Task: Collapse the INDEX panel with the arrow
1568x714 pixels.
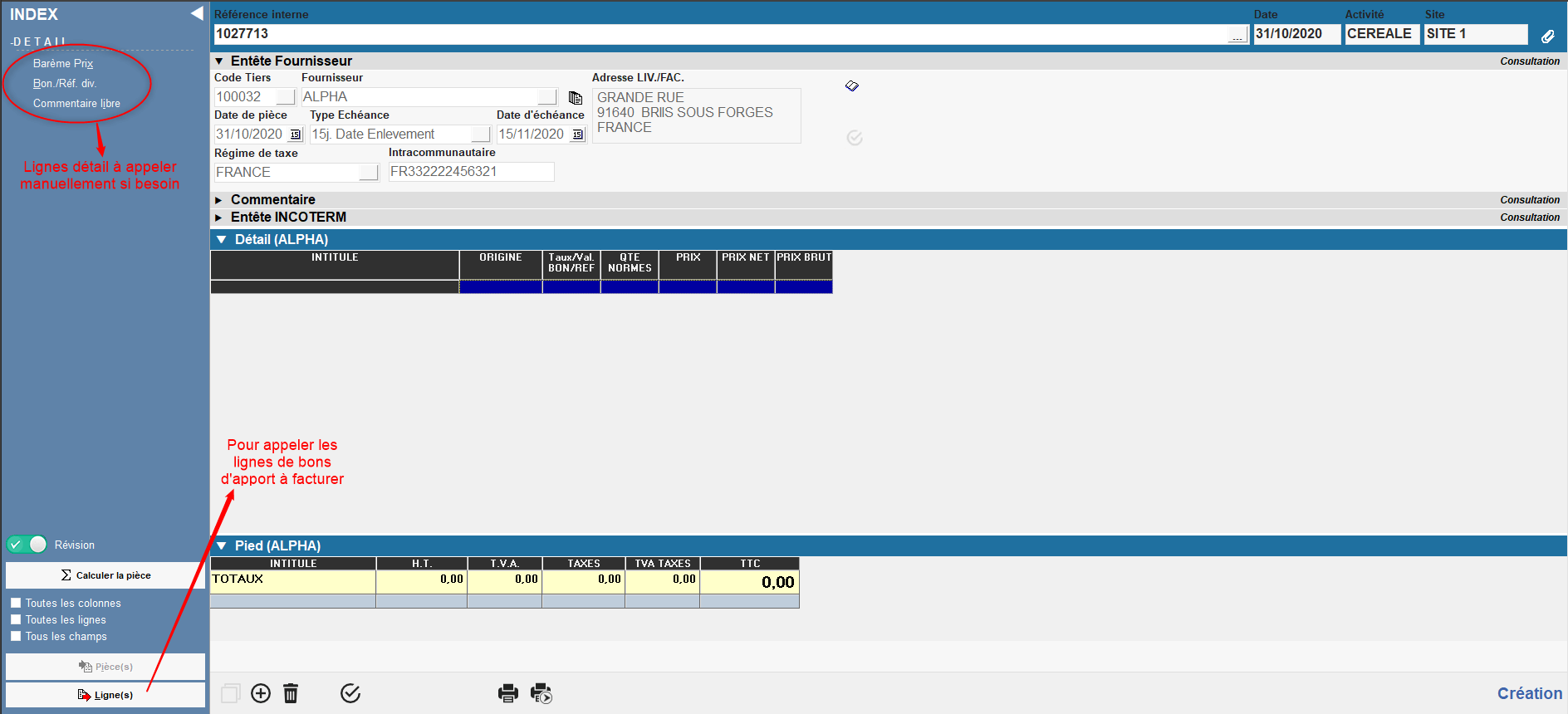Action: (x=197, y=13)
